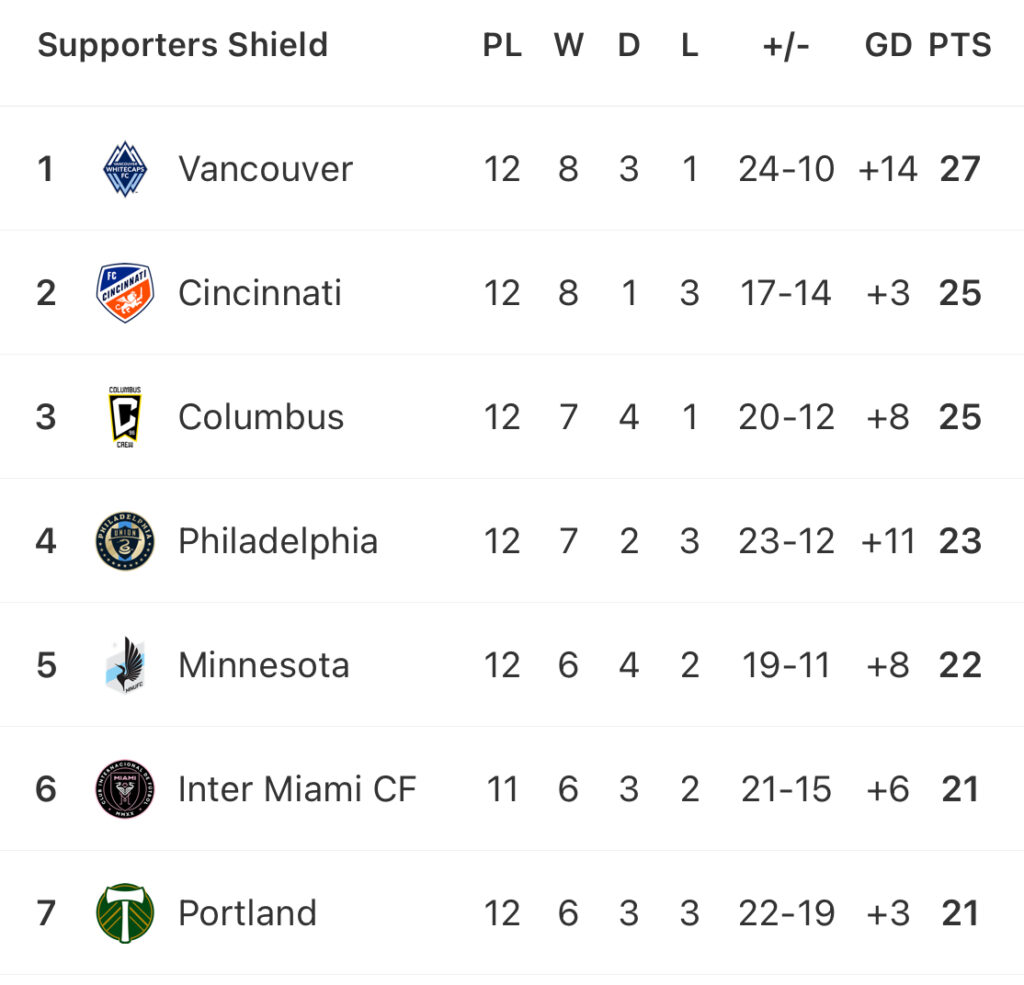Select the Columbus Crew badge icon
Screen dimensions: 1024x985
click(x=125, y=417)
